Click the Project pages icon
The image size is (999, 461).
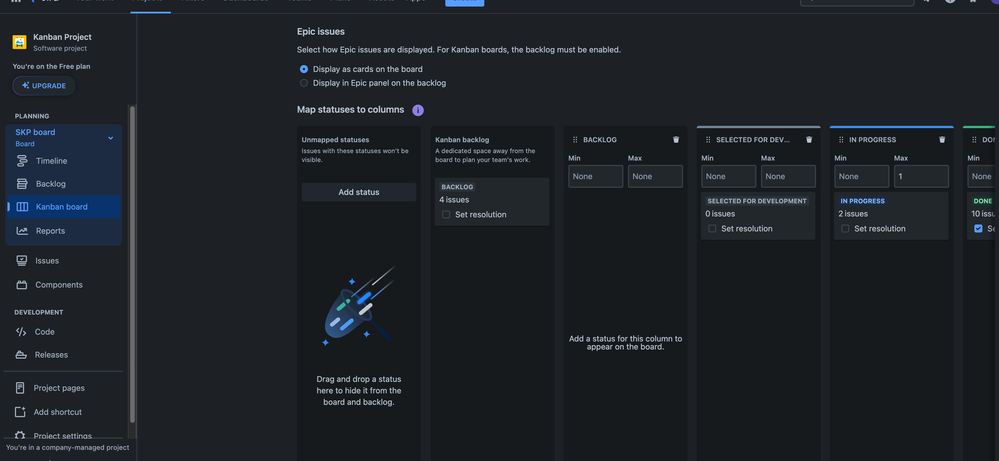pos(20,388)
